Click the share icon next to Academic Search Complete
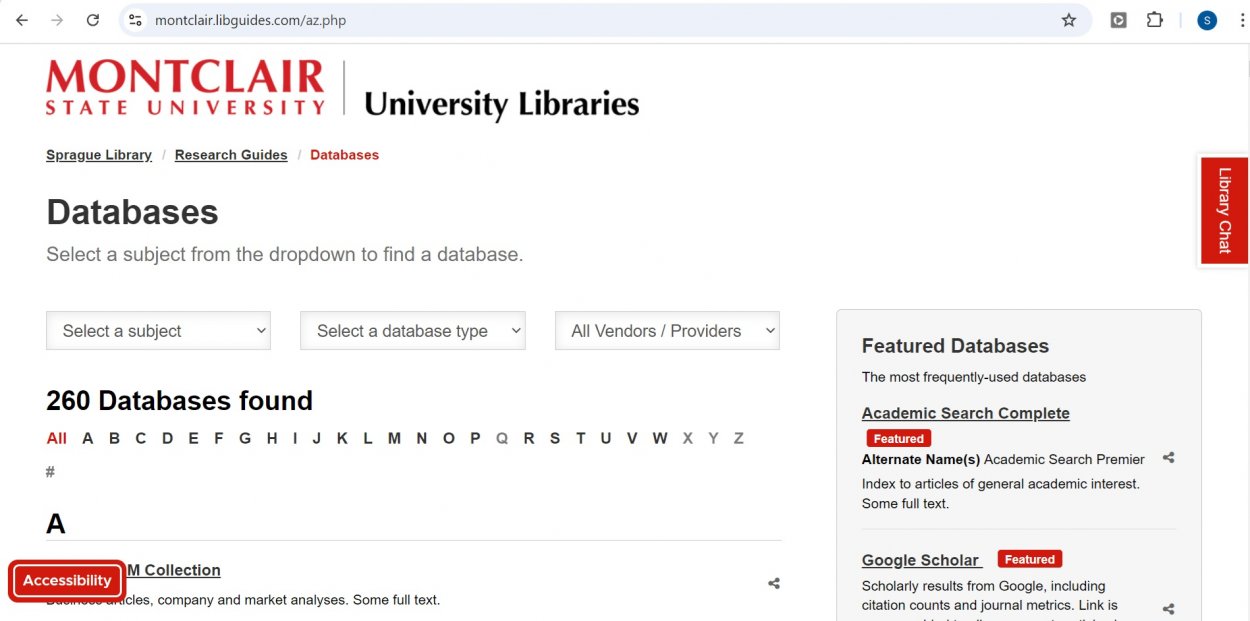1250x621 pixels. point(1168,458)
